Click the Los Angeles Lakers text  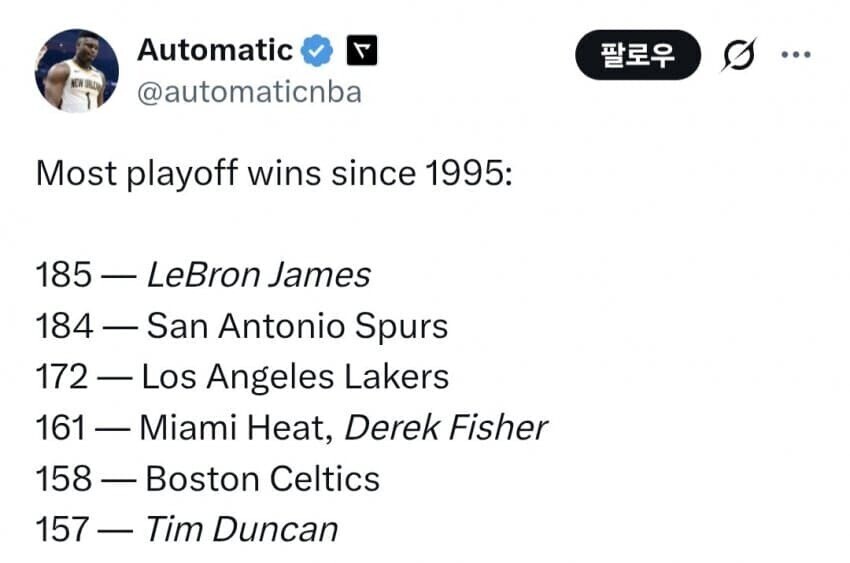click(295, 377)
